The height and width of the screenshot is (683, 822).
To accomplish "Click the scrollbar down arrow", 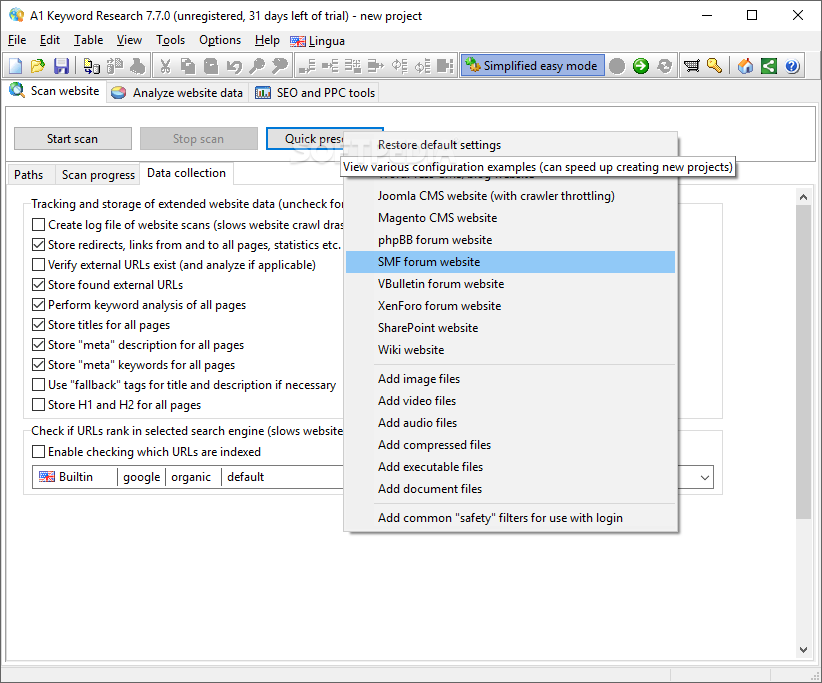I will [x=803, y=649].
